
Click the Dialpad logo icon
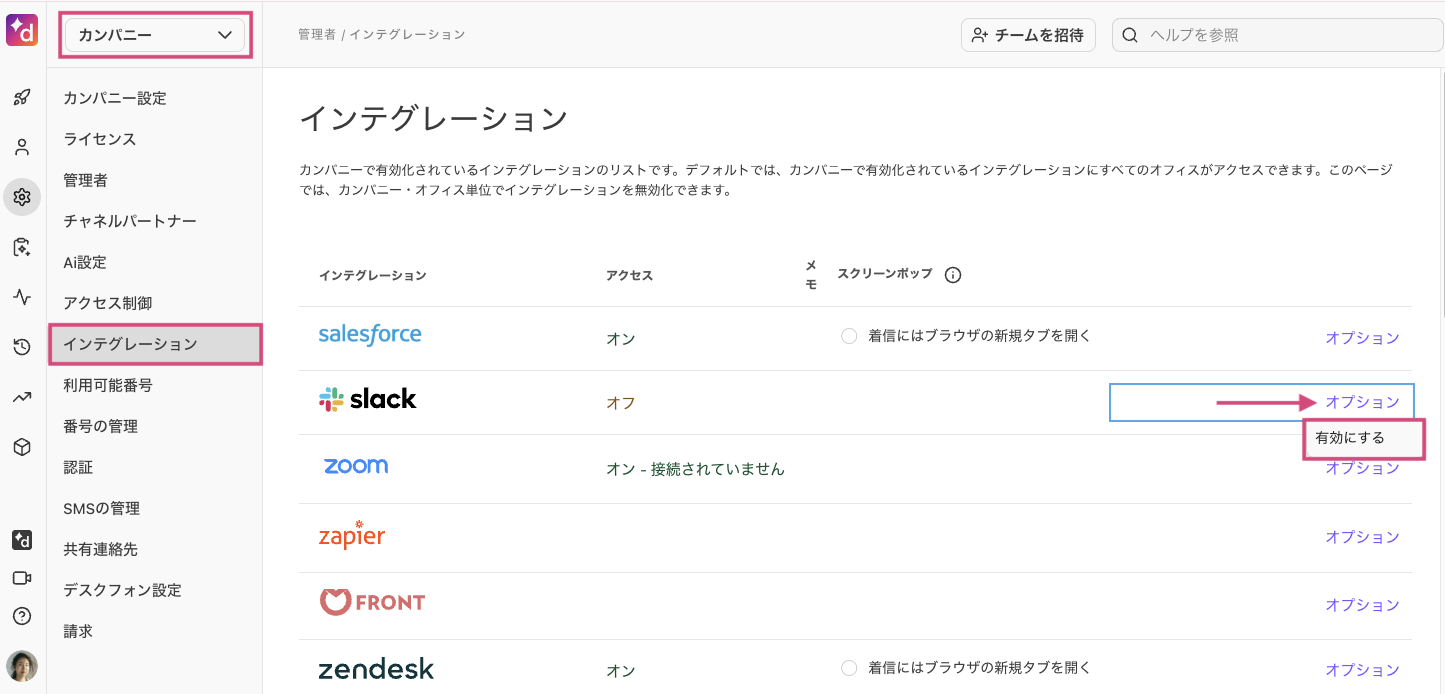(22, 30)
